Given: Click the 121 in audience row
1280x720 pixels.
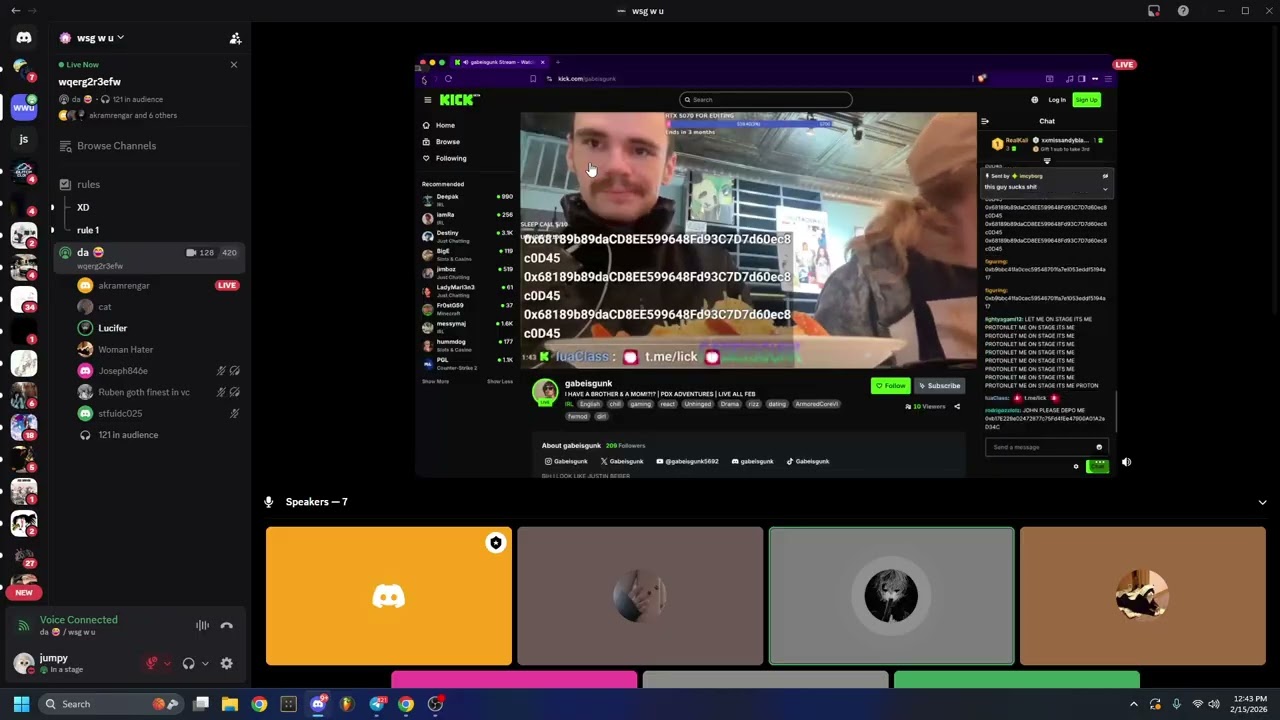Looking at the screenshot, I should point(127,435).
